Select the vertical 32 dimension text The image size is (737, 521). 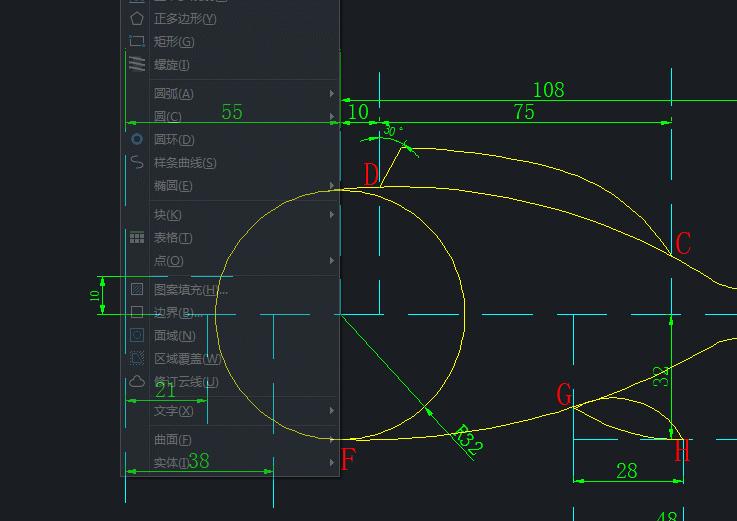tap(661, 376)
